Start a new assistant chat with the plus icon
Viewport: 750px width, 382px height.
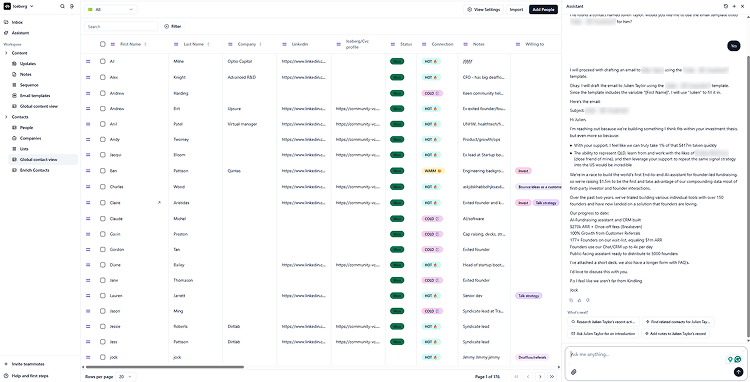(734, 7)
